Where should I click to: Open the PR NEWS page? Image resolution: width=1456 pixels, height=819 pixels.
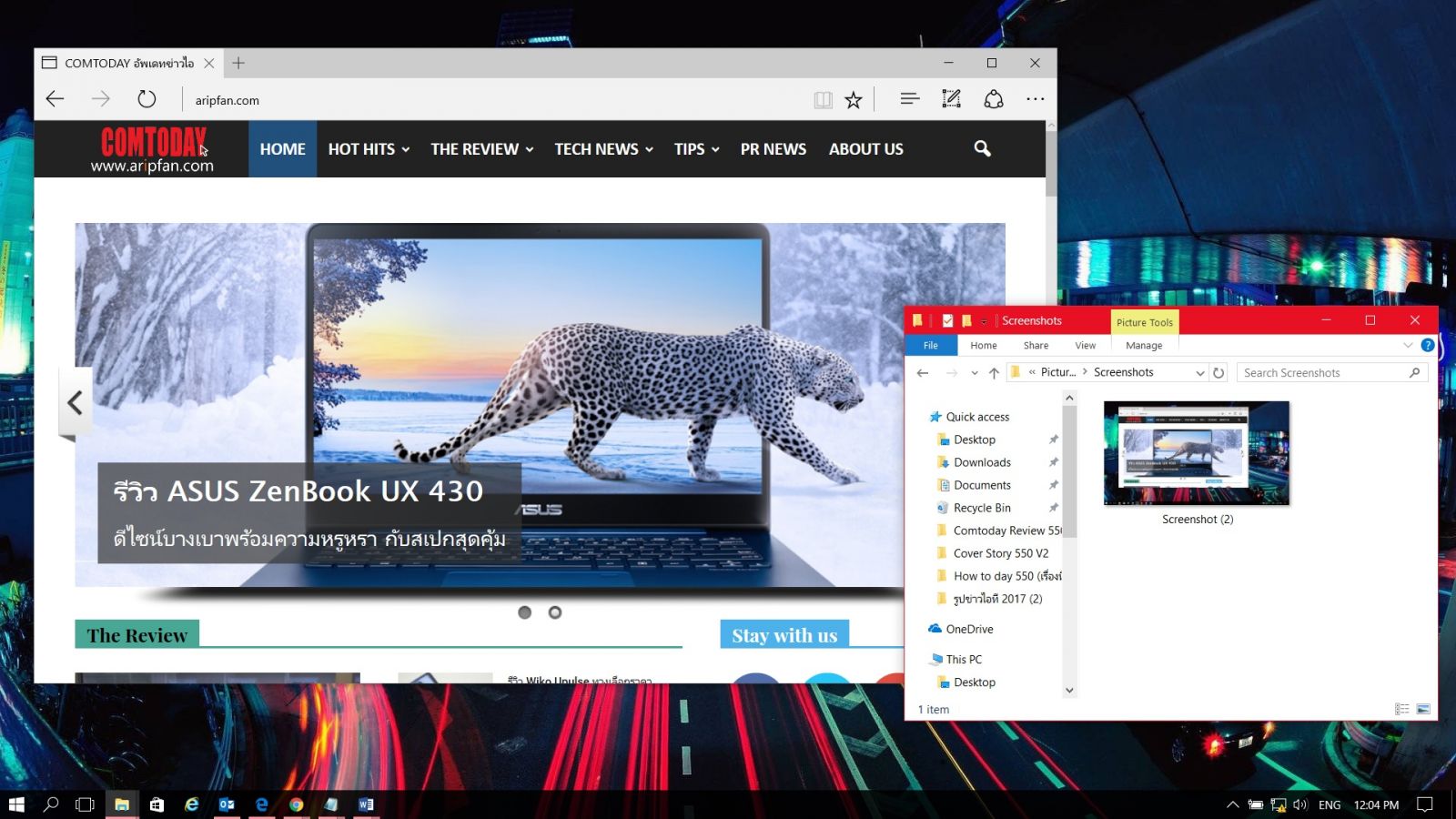[773, 149]
